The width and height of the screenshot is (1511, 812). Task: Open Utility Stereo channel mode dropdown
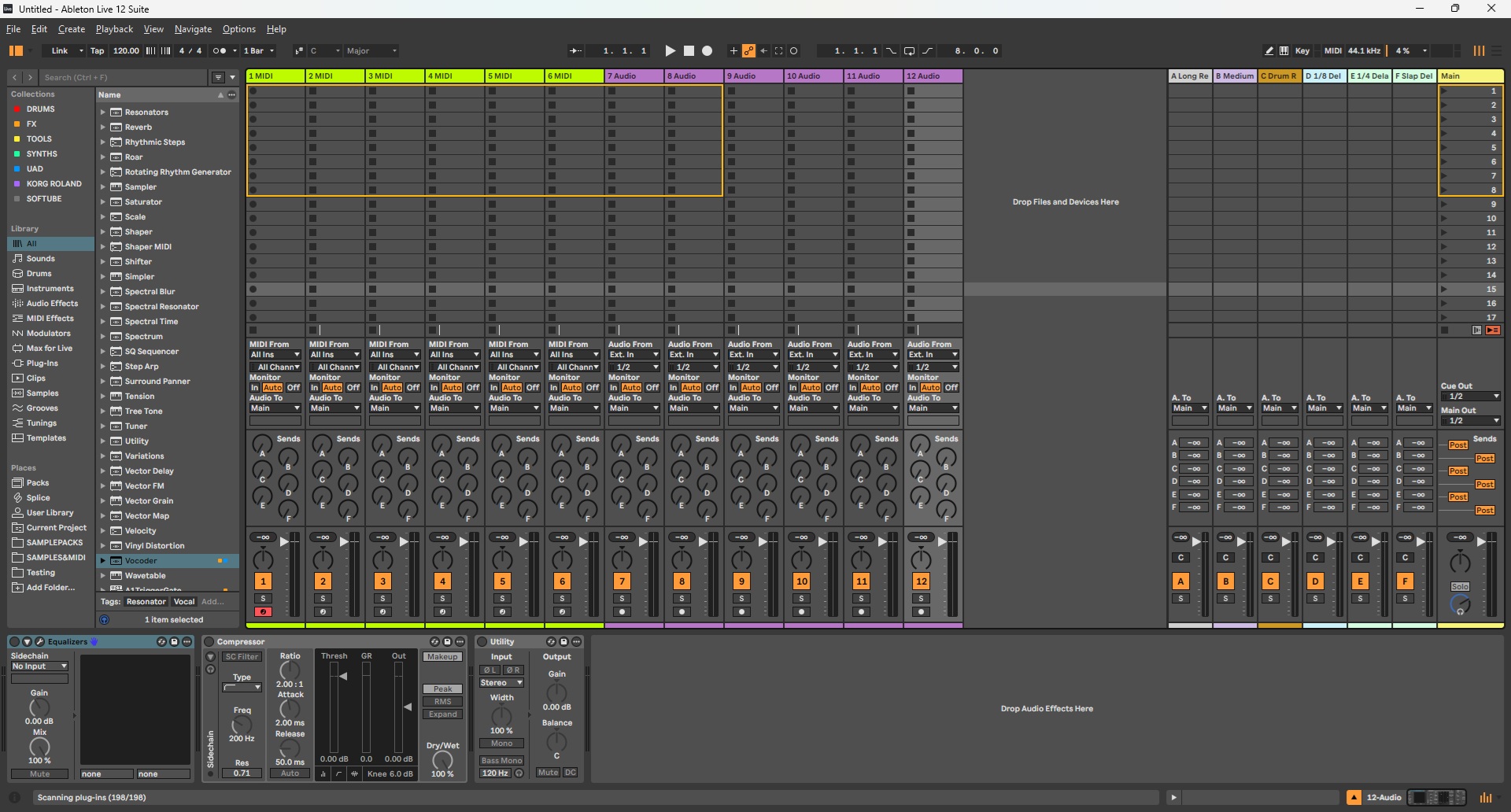click(x=502, y=682)
